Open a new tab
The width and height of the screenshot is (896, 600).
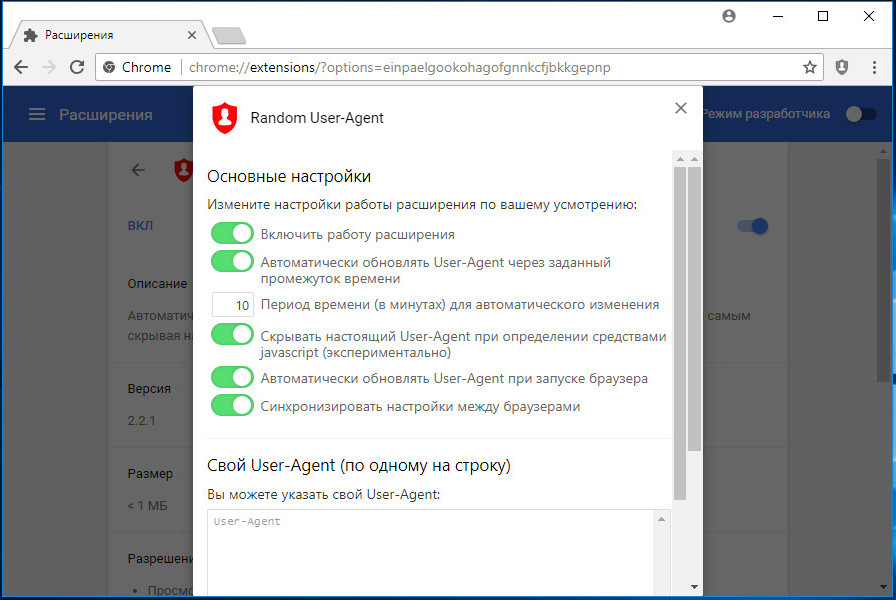pyautogui.click(x=229, y=36)
